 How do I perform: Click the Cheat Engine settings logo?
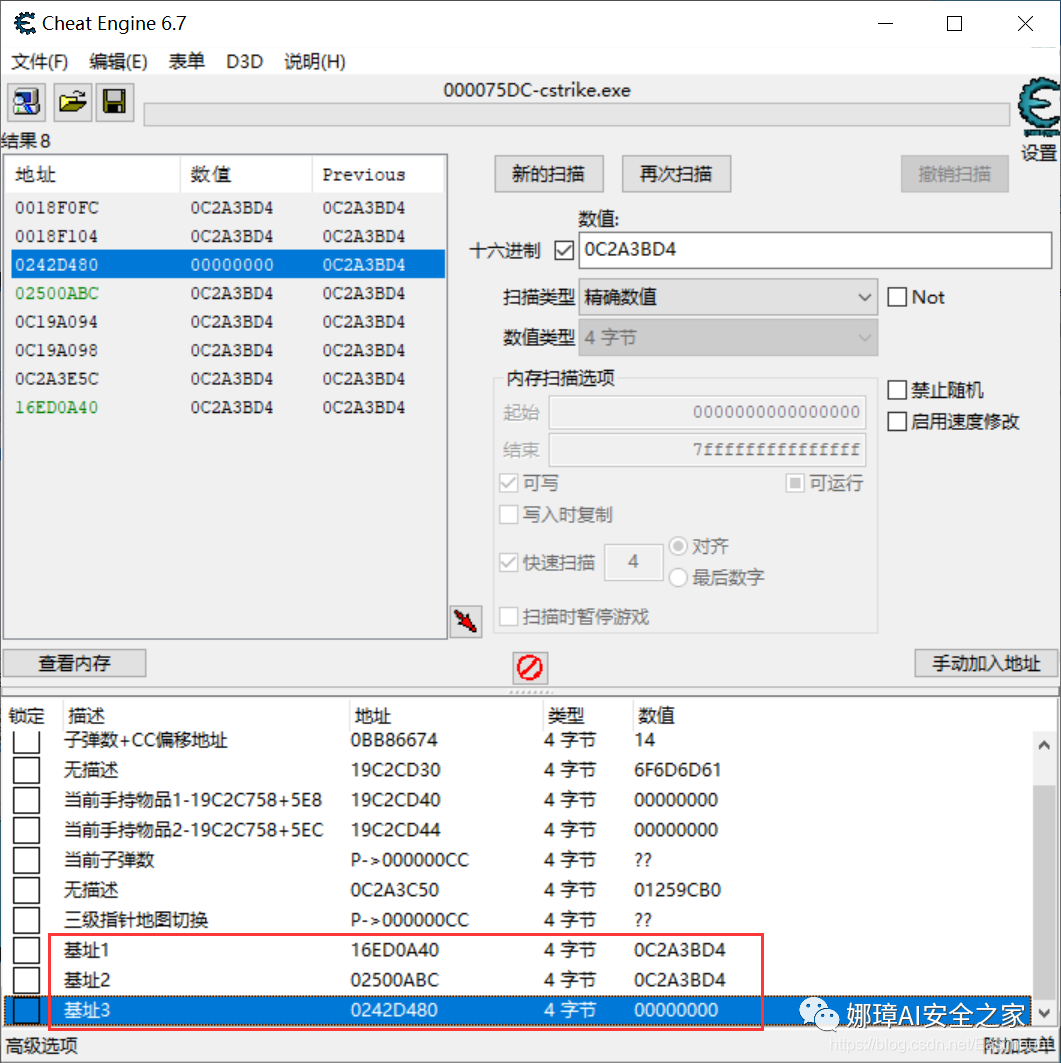pyautogui.click(x=1039, y=108)
